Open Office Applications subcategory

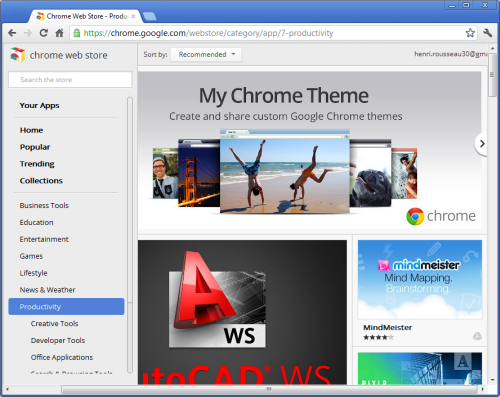click(62, 357)
